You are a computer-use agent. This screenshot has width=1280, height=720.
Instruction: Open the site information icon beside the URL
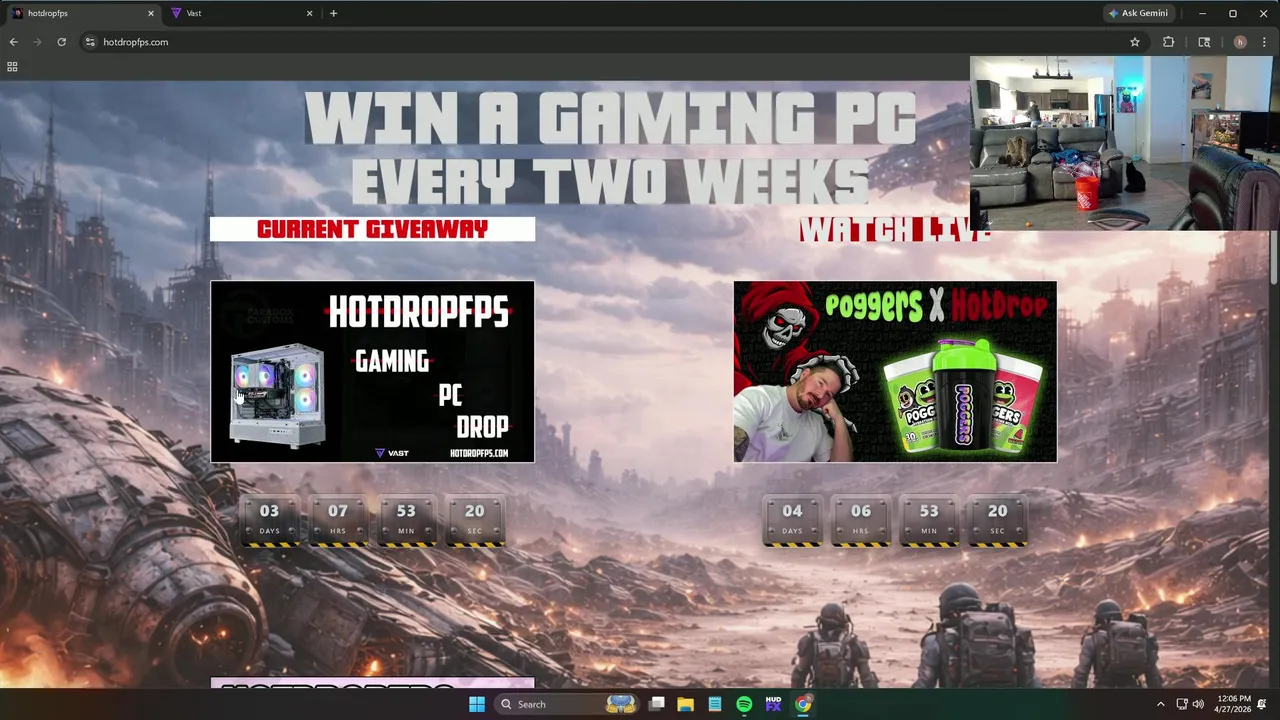pyautogui.click(x=90, y=42)
